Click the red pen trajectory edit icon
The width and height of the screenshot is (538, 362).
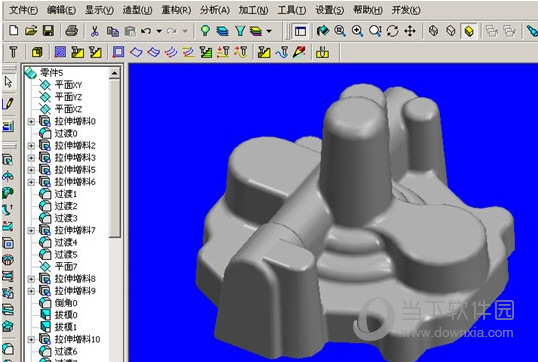(299, 52)
